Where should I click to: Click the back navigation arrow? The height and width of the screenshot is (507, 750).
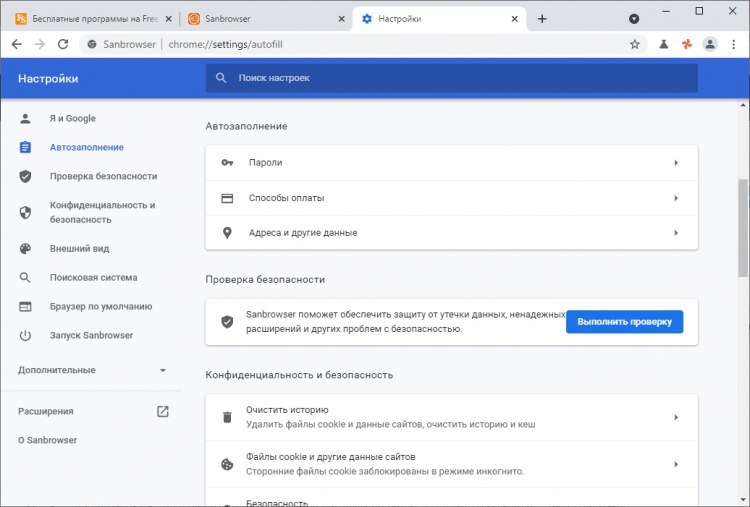[16, 44]
